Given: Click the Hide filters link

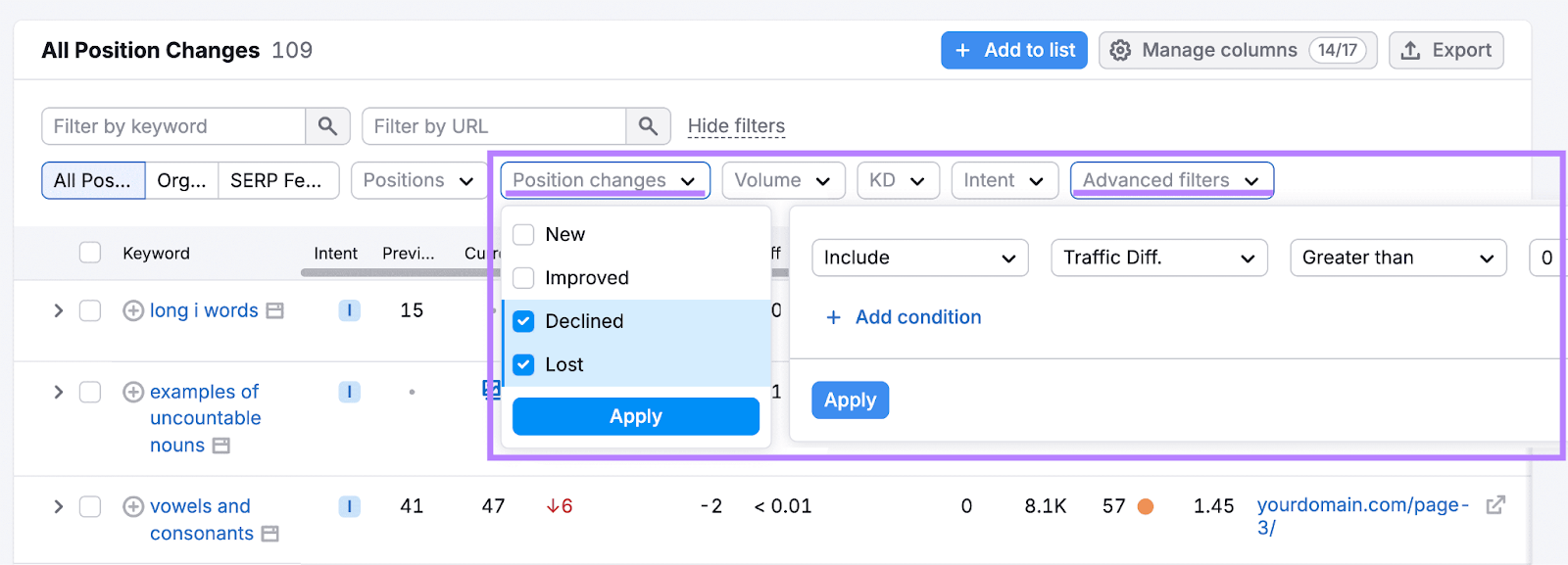Looking at the screenshot, I should click(x=736, y=125).
